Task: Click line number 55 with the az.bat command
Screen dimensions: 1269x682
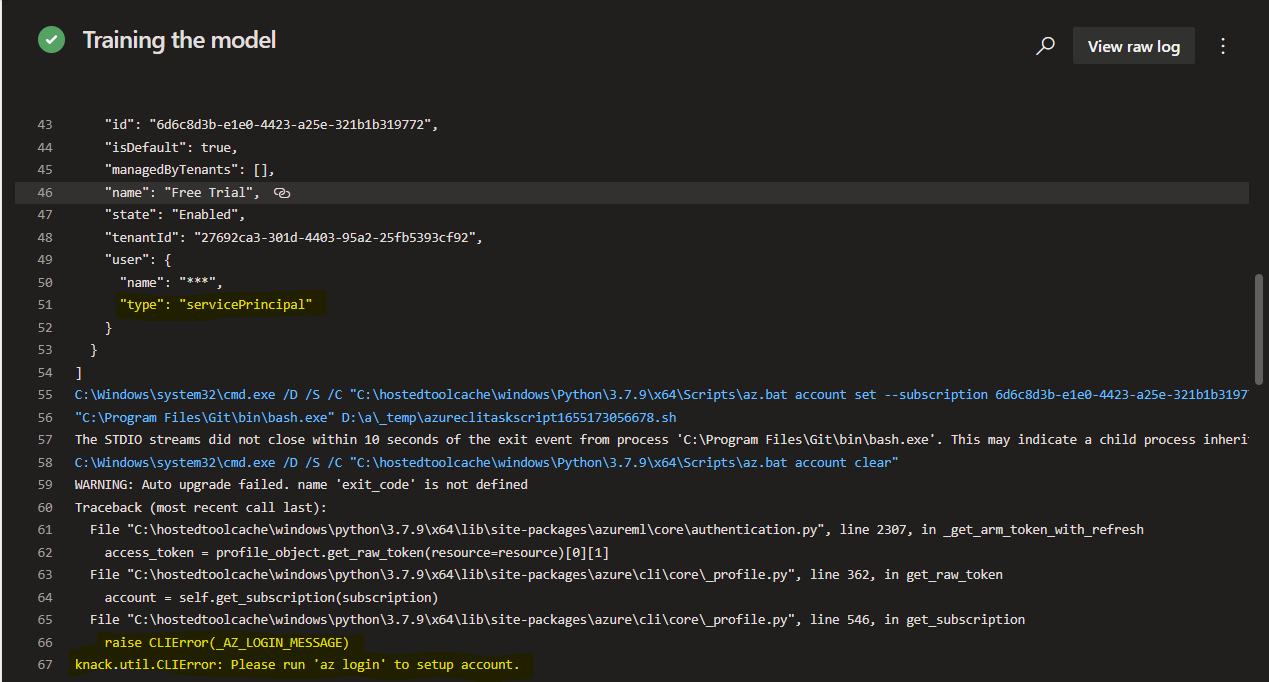Action: 45,394
